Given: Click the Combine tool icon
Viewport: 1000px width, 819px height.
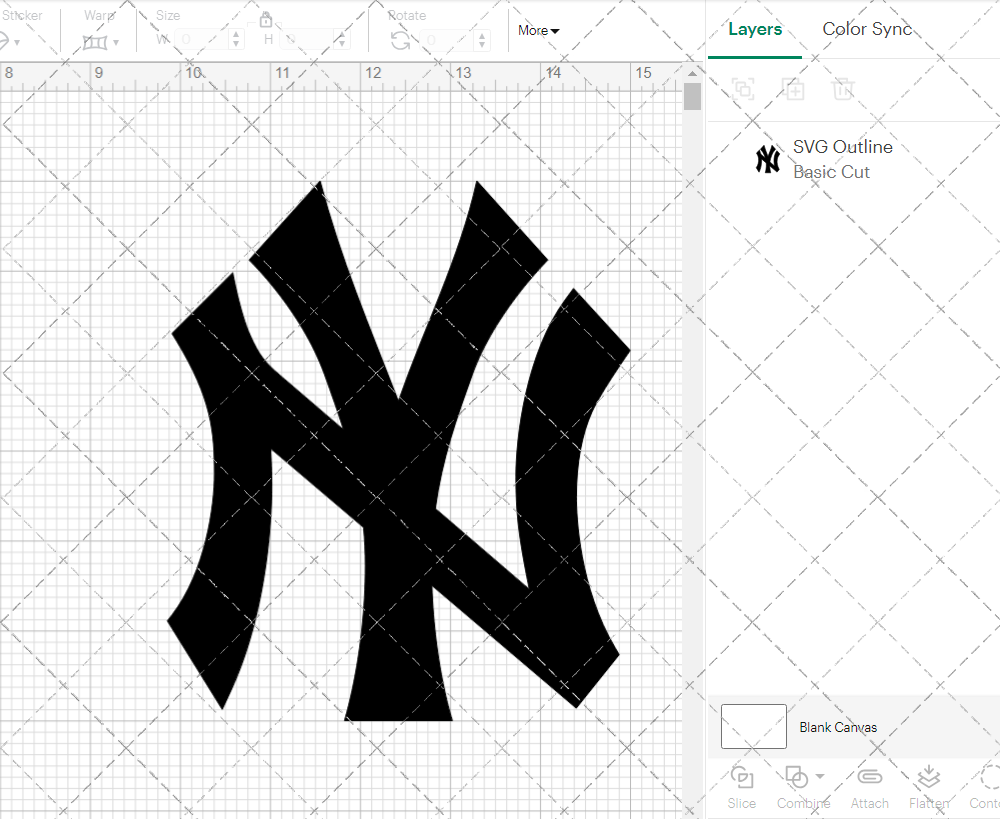Looking at the screenshot, I should pos(797,777).
